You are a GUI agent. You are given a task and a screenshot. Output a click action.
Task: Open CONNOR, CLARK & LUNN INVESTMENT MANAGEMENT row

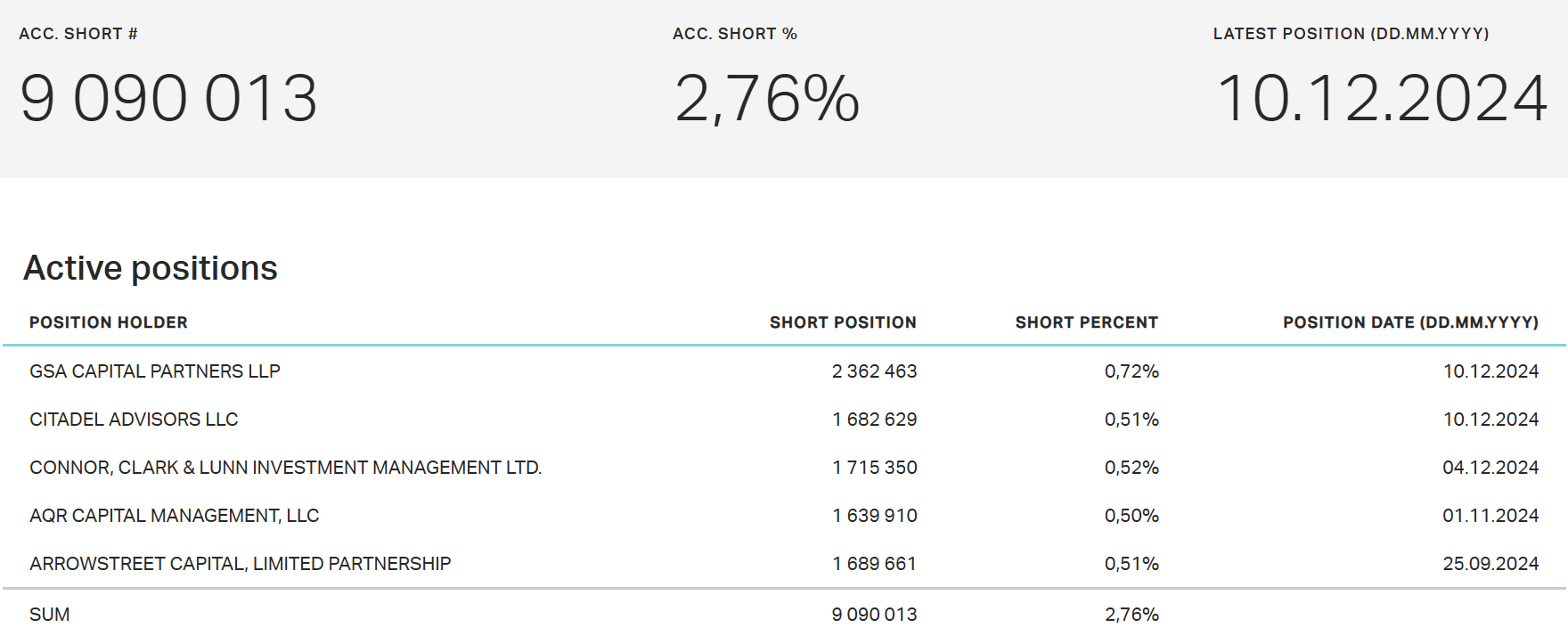(784, 468)
